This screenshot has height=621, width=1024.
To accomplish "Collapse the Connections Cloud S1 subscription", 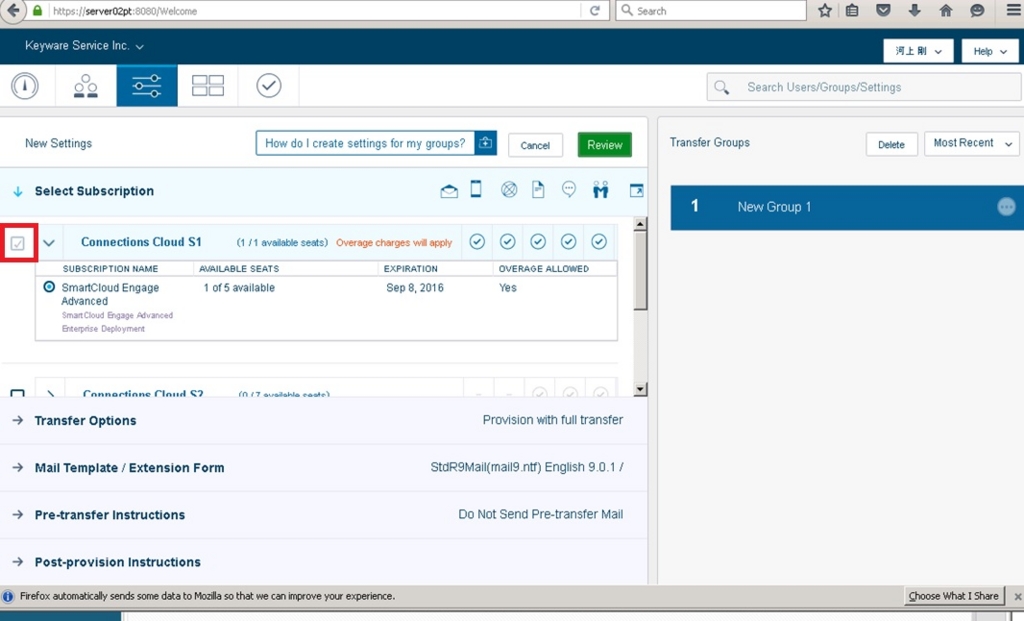I will coord(49,243).
